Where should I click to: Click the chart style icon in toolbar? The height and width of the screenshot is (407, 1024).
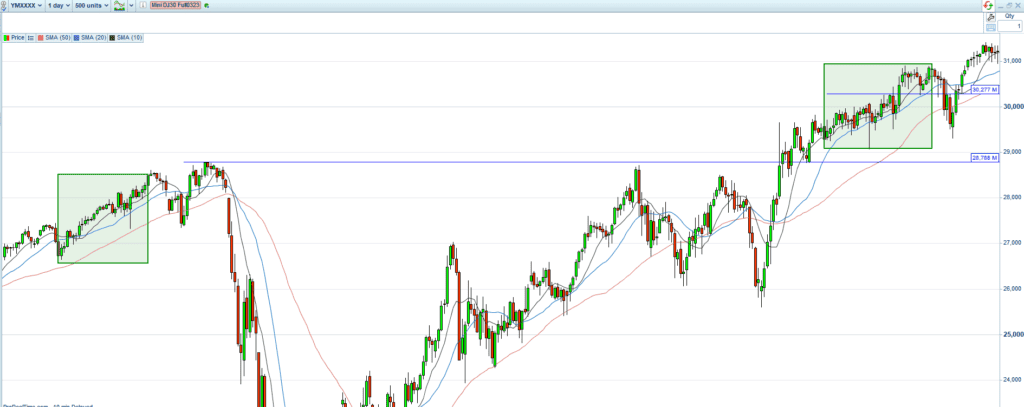pyautogui.click(x=120, y=6)
